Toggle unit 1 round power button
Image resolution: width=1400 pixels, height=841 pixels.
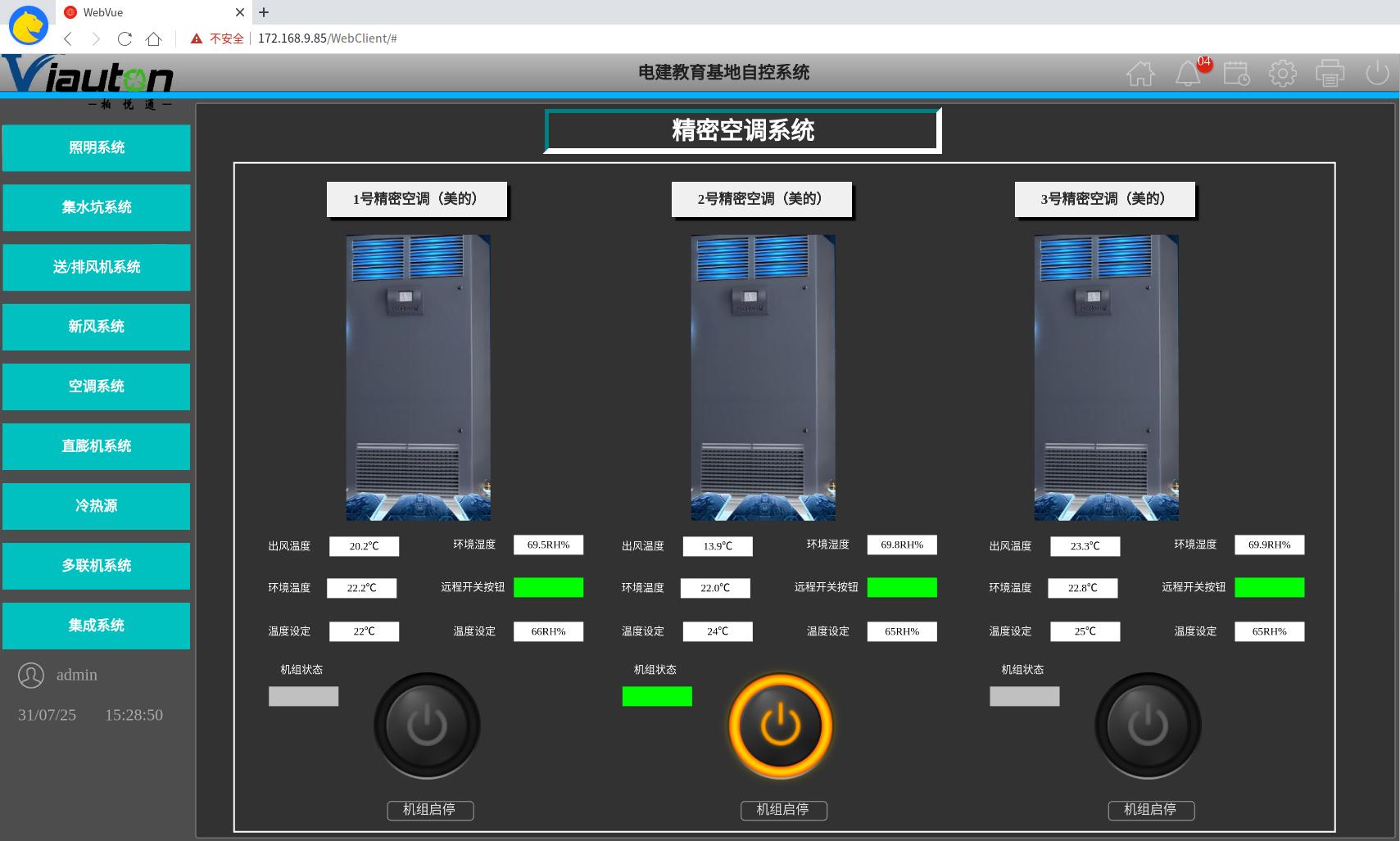(x=427, y=726)
